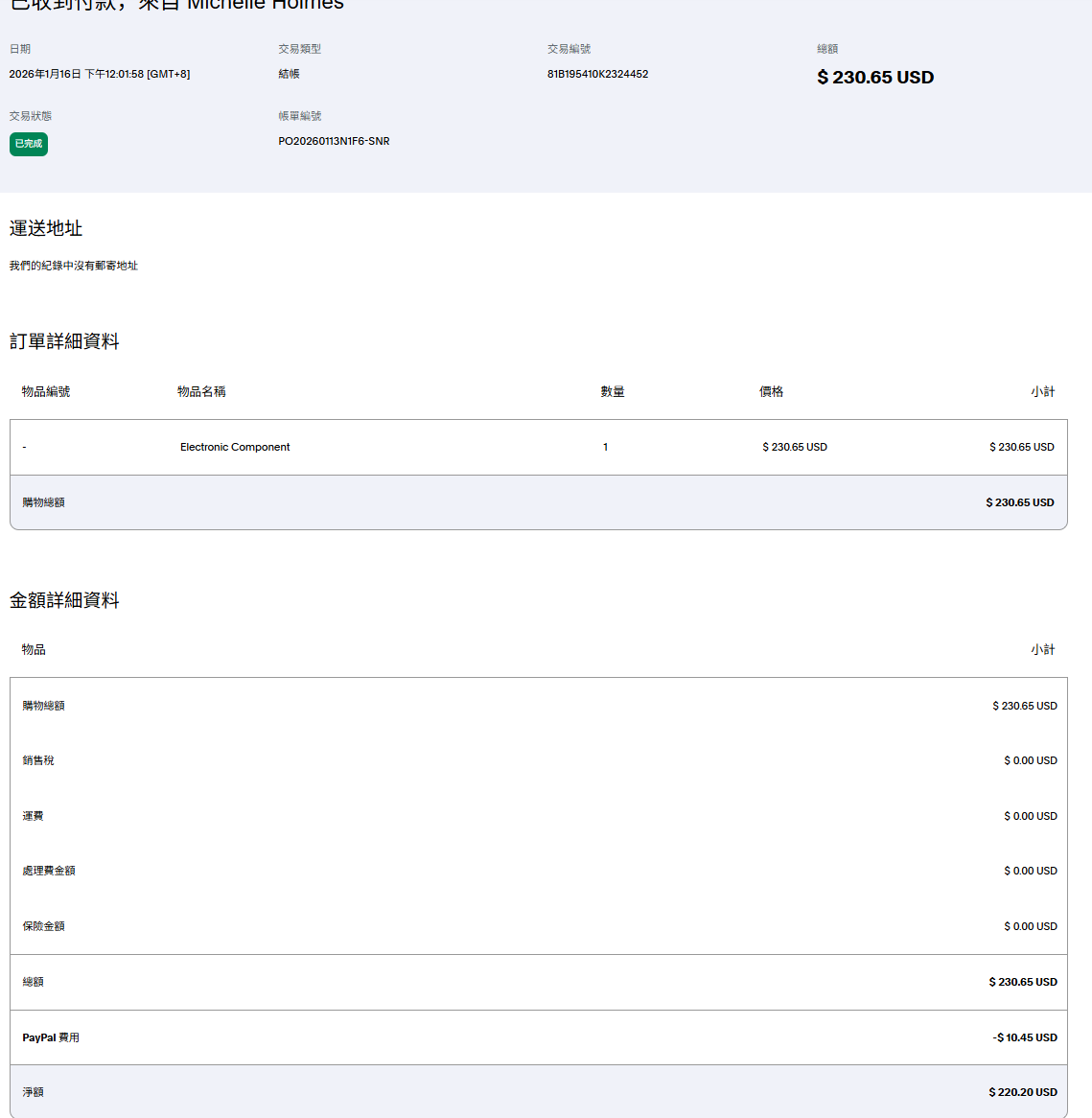Click the 結帳 transaction type value
This screenshot has height=1118, width=1092.
pos(289,74)
